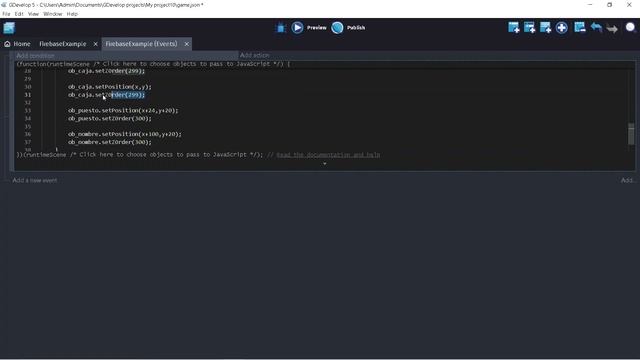Click Add action placeholder

point(254,55)
